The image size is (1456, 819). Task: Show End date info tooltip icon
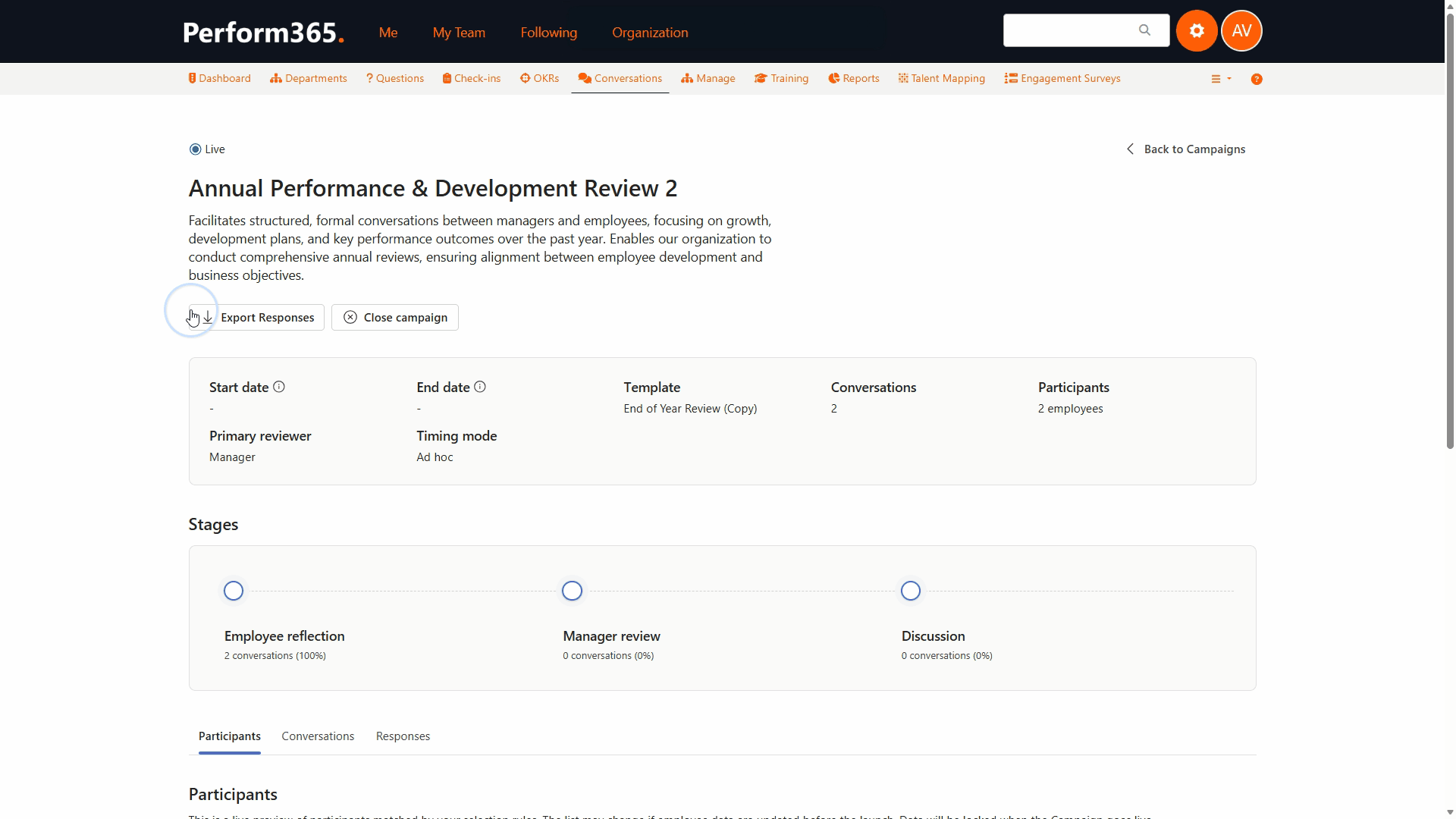coord(480,387)
